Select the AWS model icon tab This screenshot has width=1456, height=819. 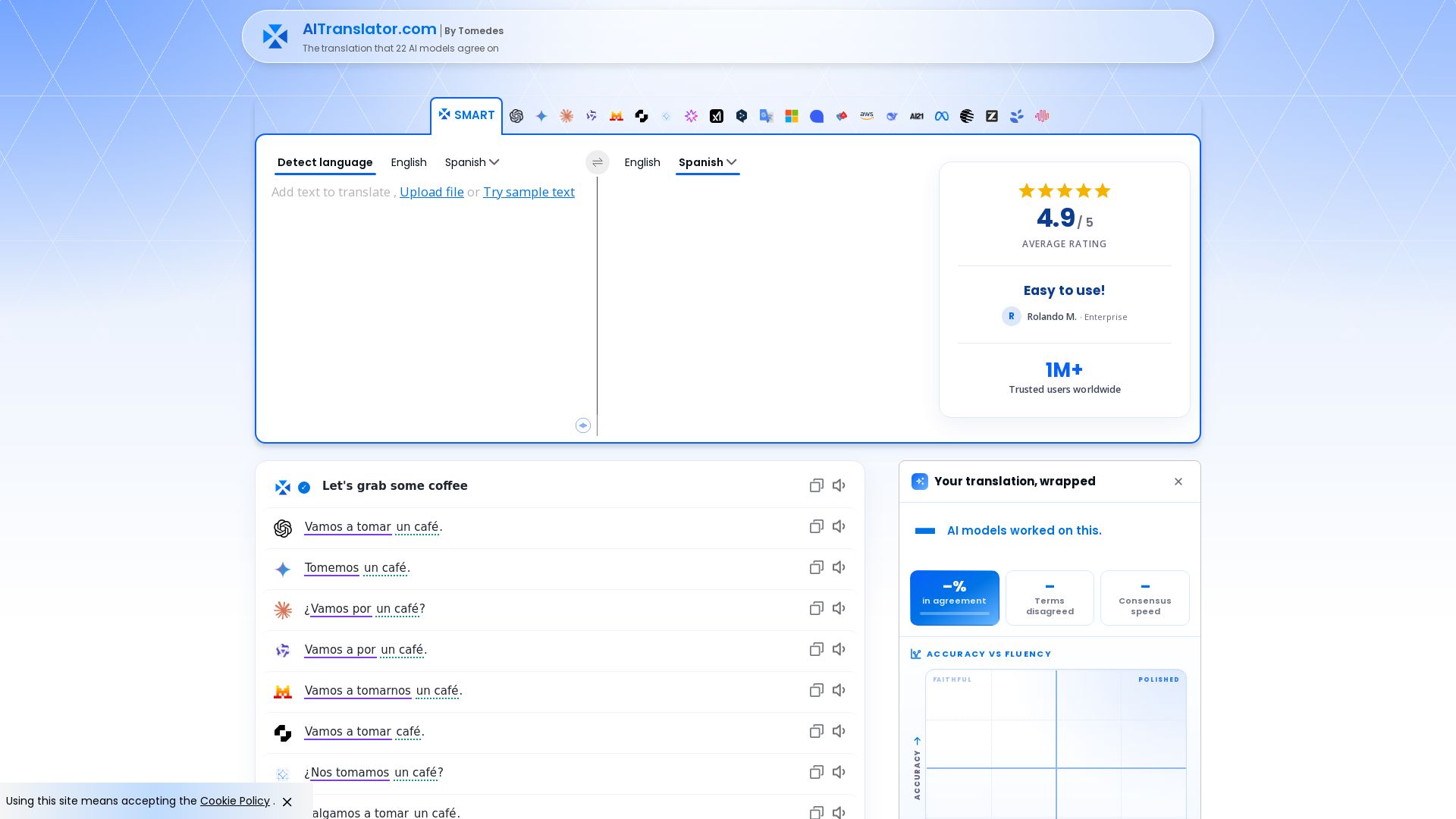[x=867, y=116]
